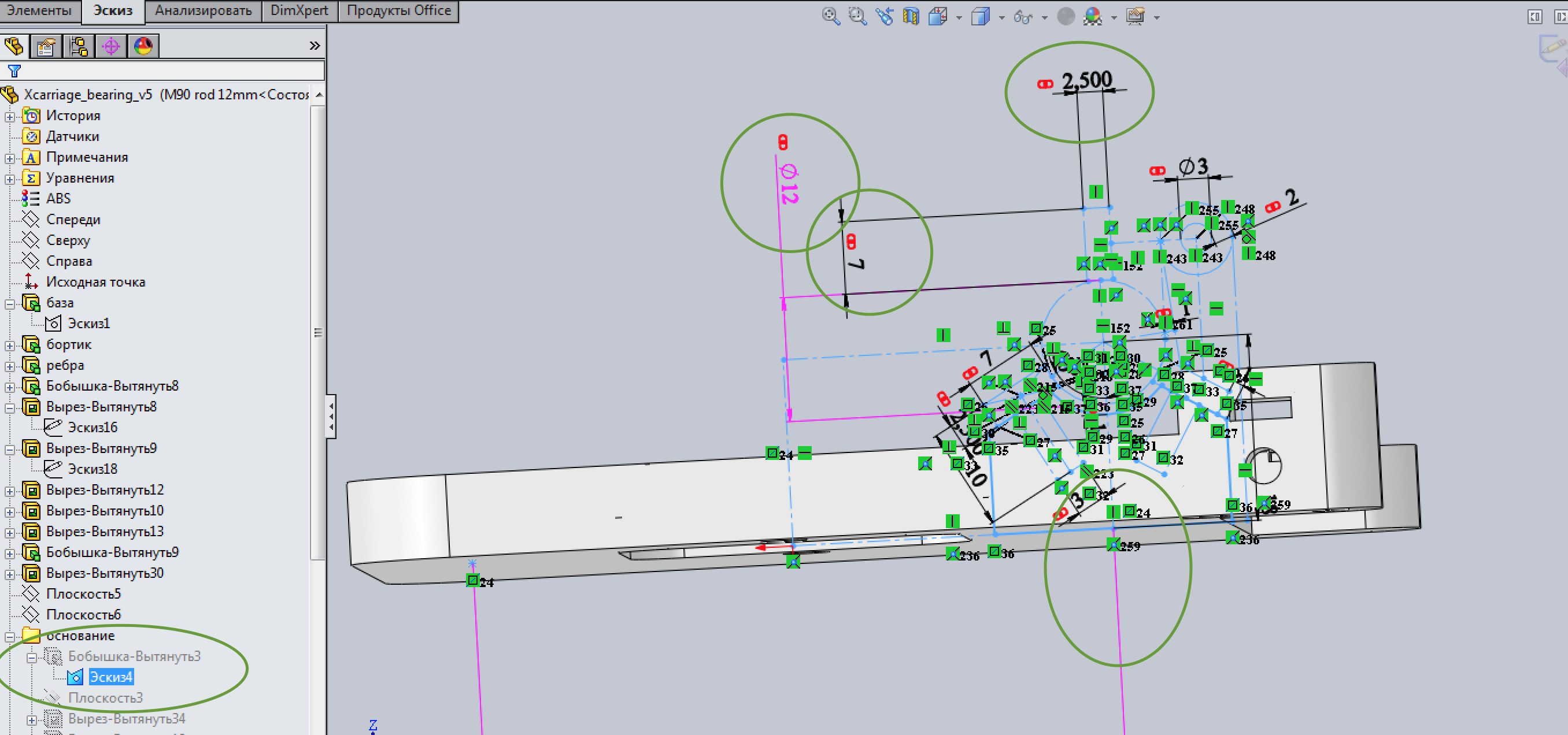Open the DisplayManager color sphere tab
This screenshot has width=1568, height=735.
coord(143,46)
